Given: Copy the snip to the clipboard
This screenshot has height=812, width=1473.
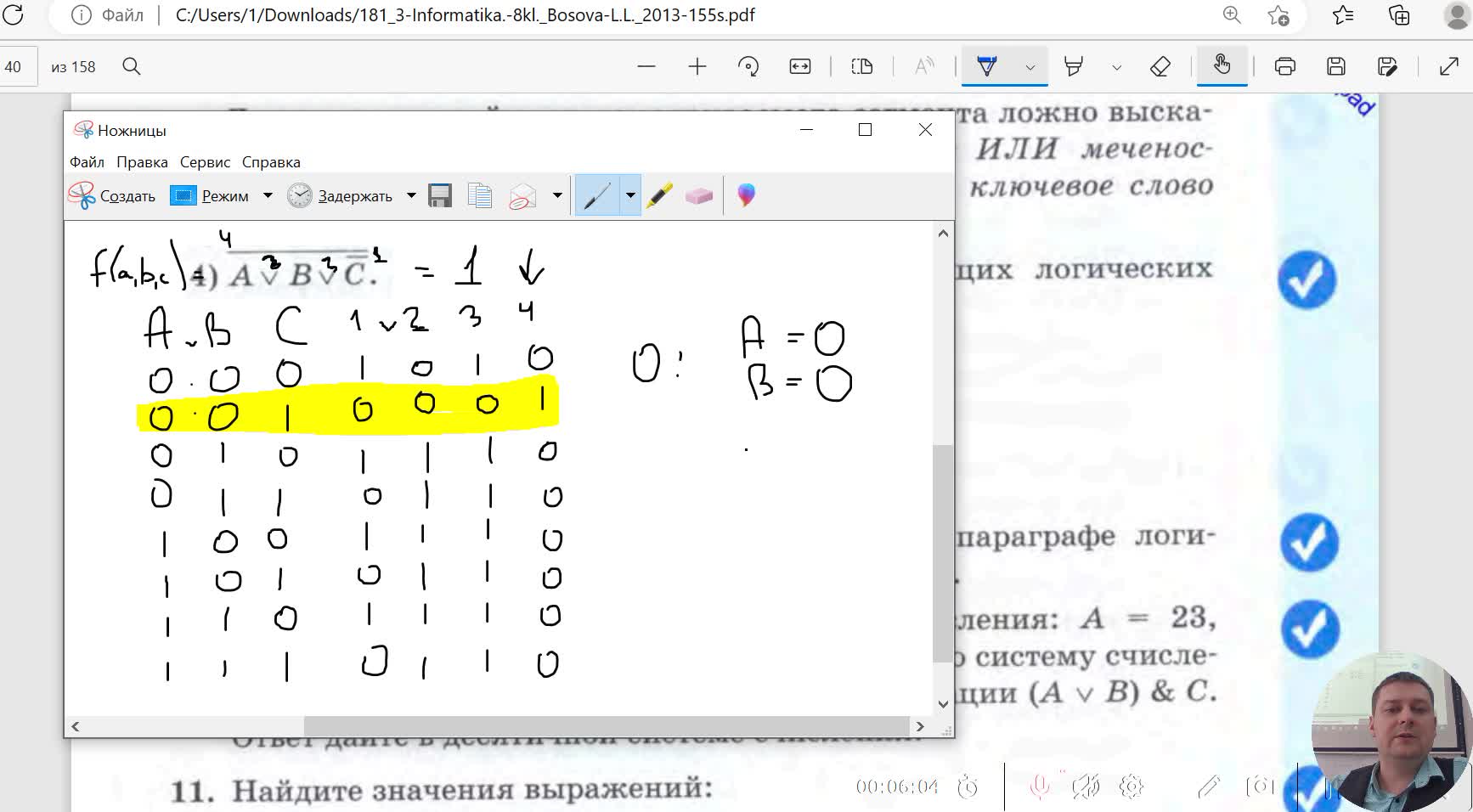Looking at the screenshot, I should 480,195.
